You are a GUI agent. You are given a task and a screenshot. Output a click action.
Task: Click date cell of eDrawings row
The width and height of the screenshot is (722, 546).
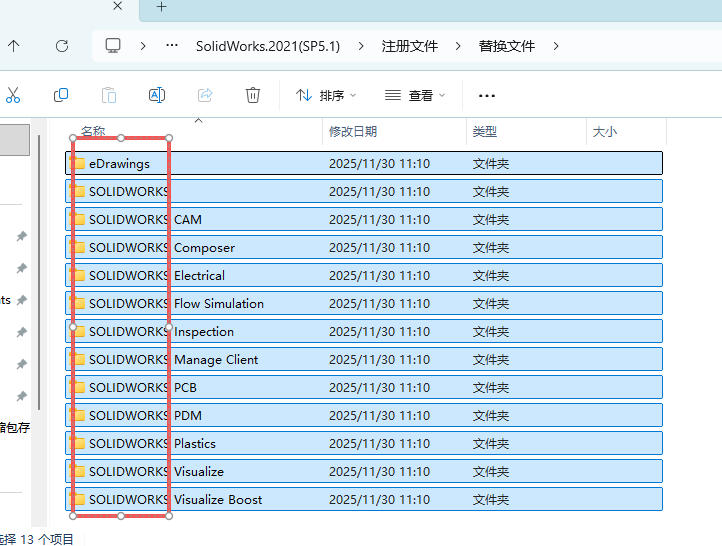(x=379, y=163)
